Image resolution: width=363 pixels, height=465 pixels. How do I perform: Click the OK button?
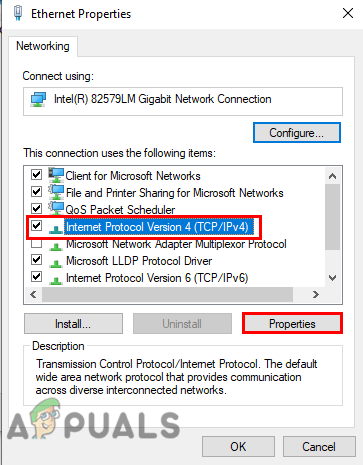238,446
